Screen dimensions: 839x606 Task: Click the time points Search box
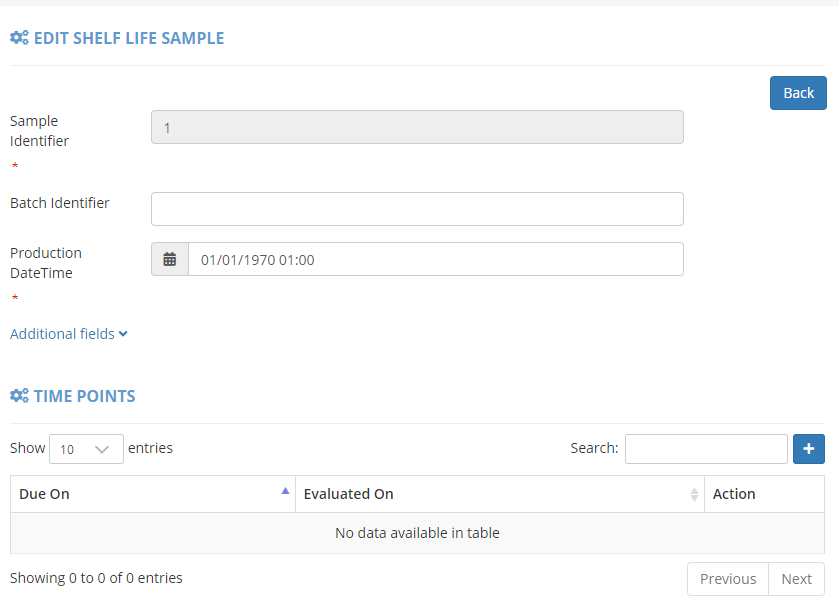(706, 449)
